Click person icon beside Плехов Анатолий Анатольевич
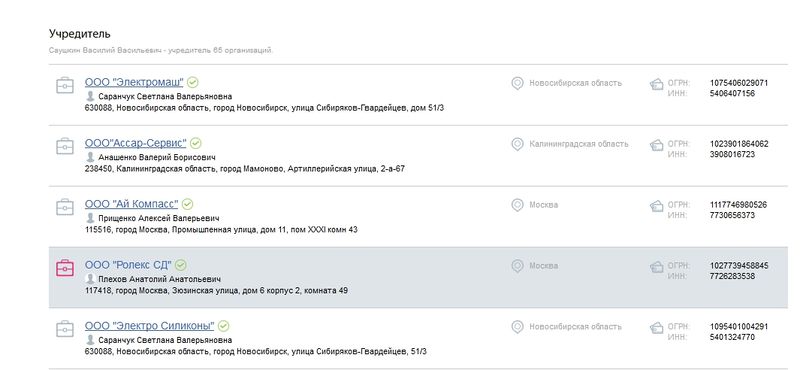This screenshot has width=800, height=370. (90, 279)
